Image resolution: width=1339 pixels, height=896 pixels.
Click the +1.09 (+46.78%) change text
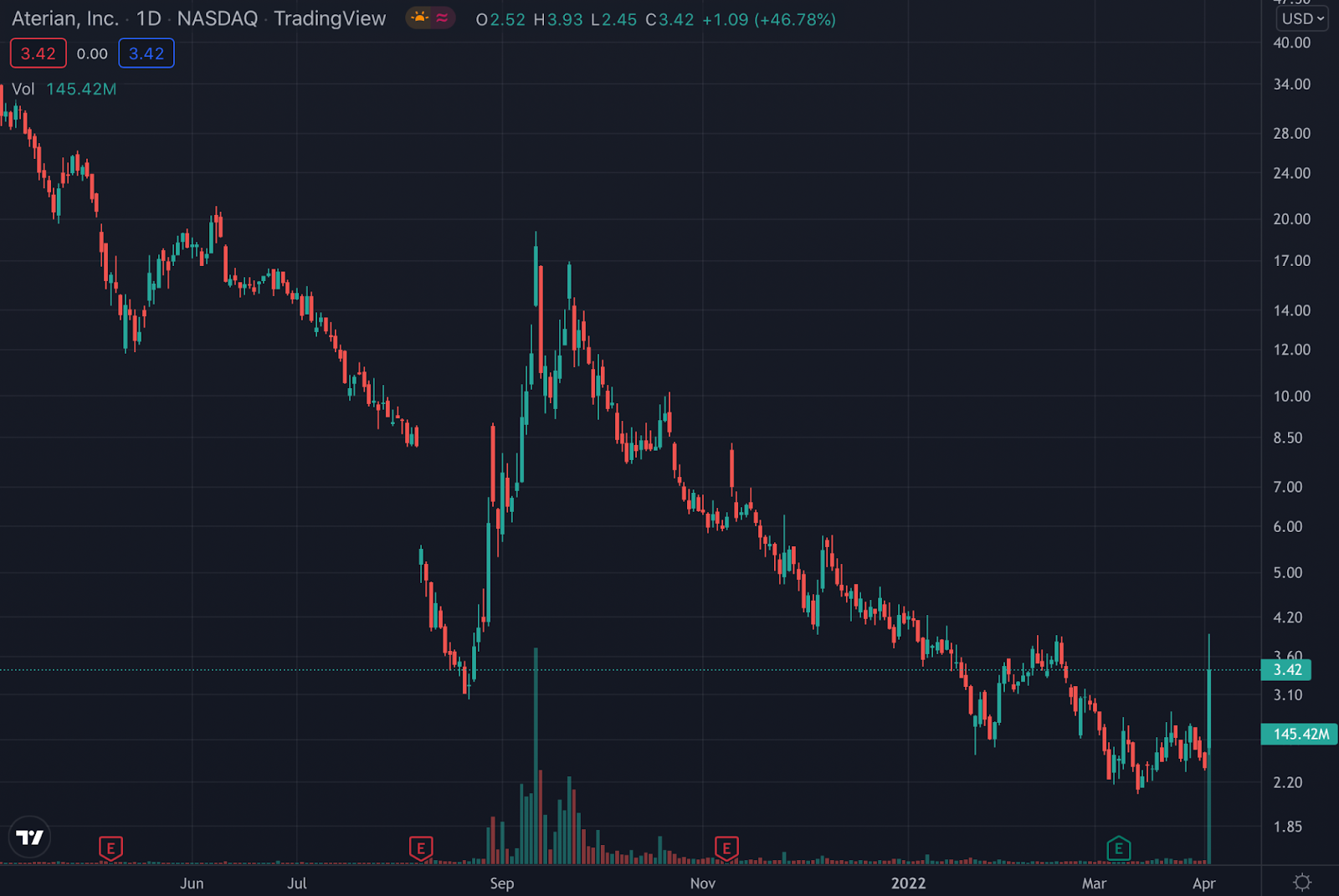769,19
